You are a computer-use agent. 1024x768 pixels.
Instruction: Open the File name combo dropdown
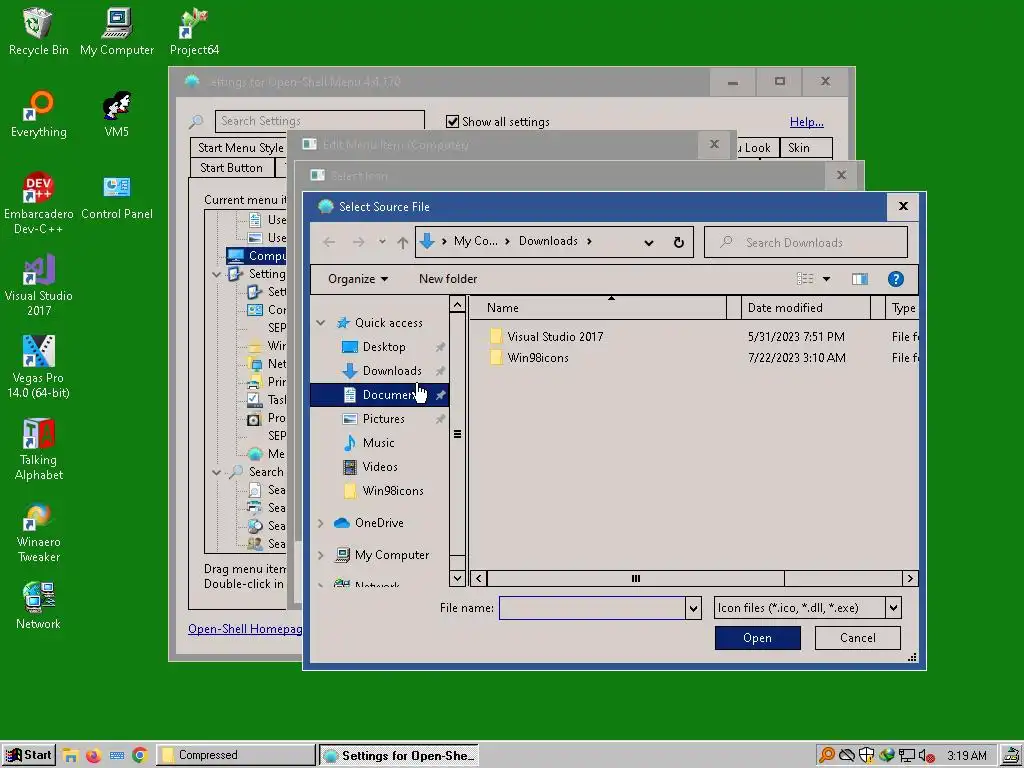click(x=694, y=608)
